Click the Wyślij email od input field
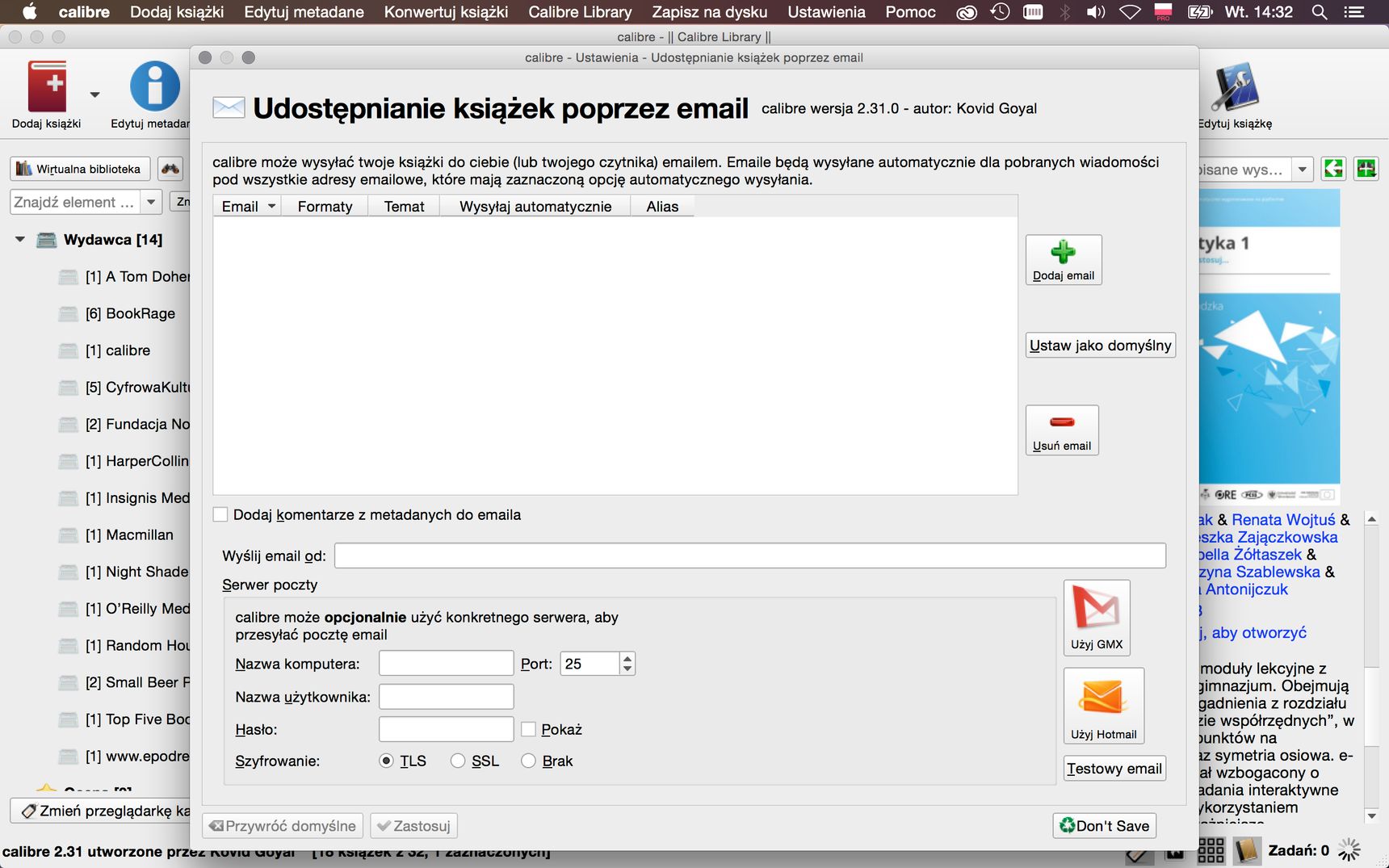 750,556
